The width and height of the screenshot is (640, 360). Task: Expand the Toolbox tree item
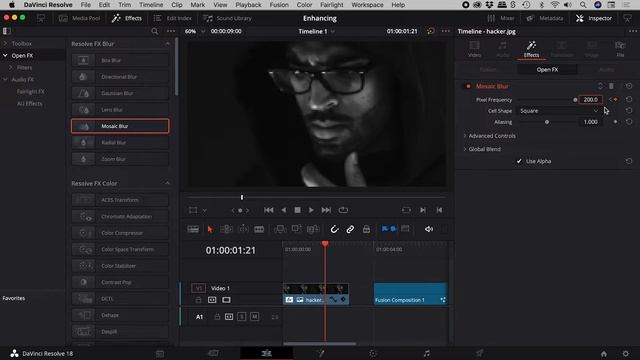(x=6, y=43)
